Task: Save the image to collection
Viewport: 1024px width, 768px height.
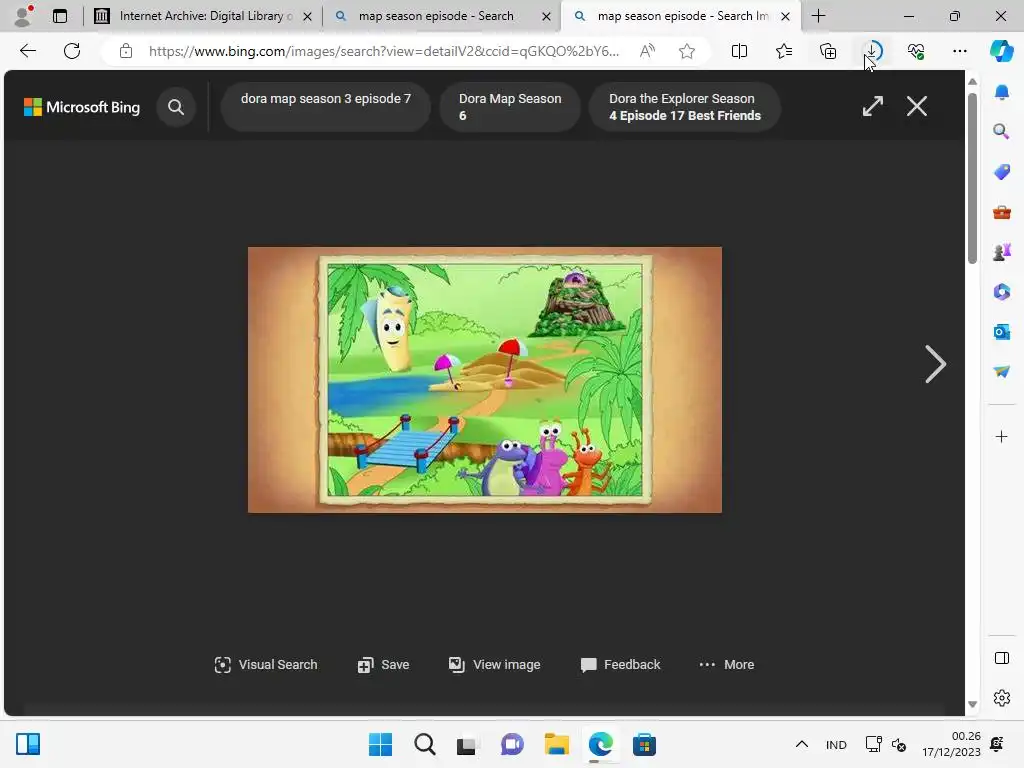Action: point(383,665)
